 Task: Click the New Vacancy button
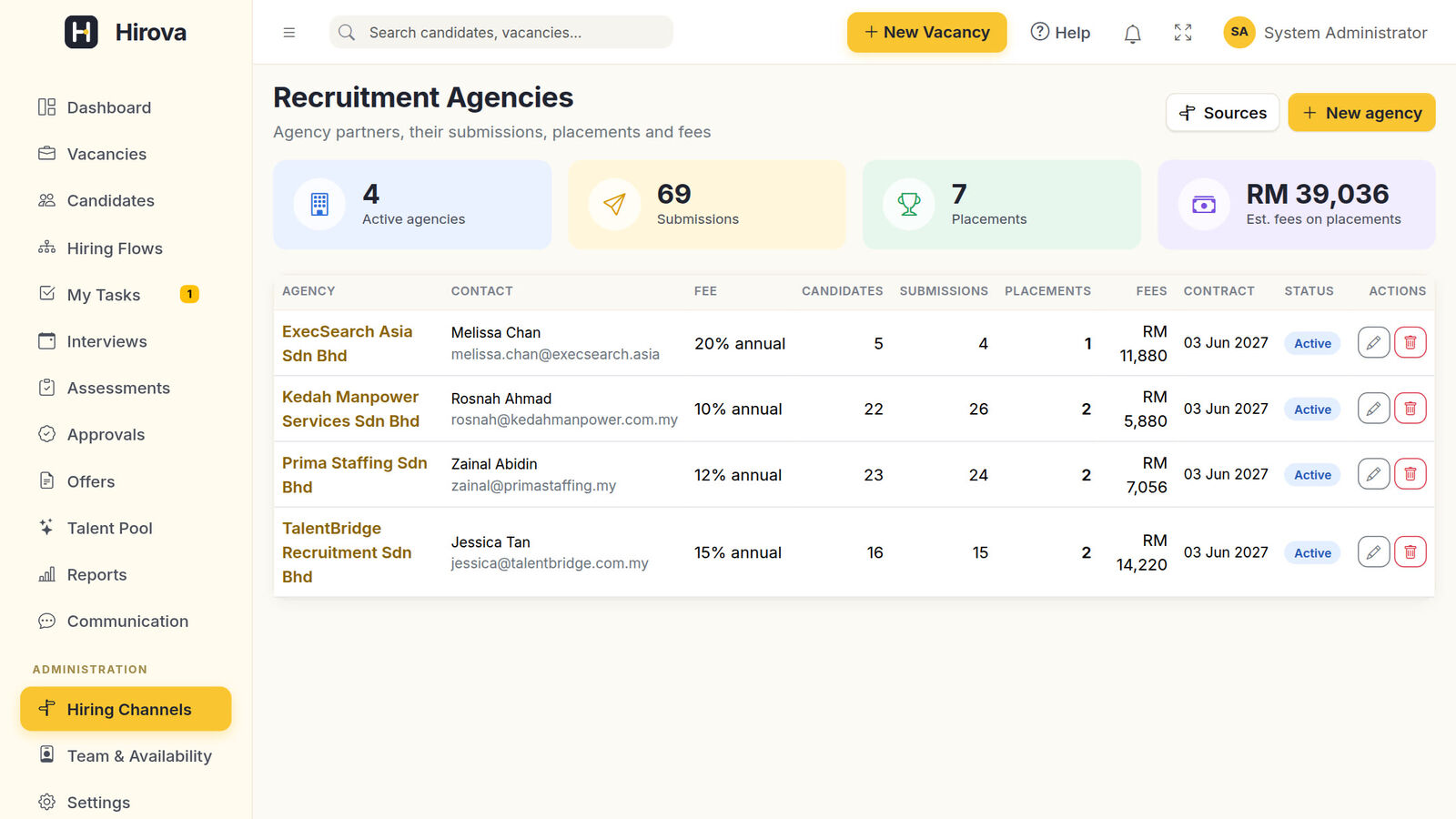pos(926,32)
